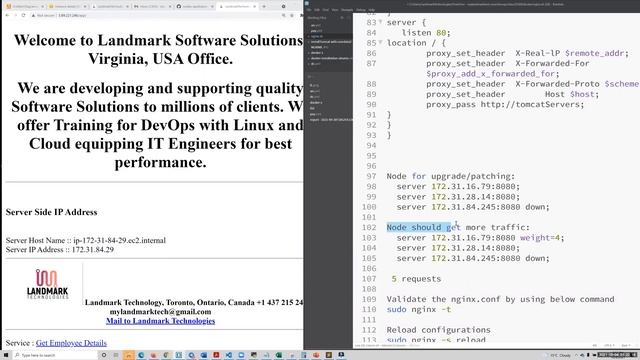This screenshot has width=640, height=360.
Task: Open the View menu in Brackets
Action: (x=335, y=10)
